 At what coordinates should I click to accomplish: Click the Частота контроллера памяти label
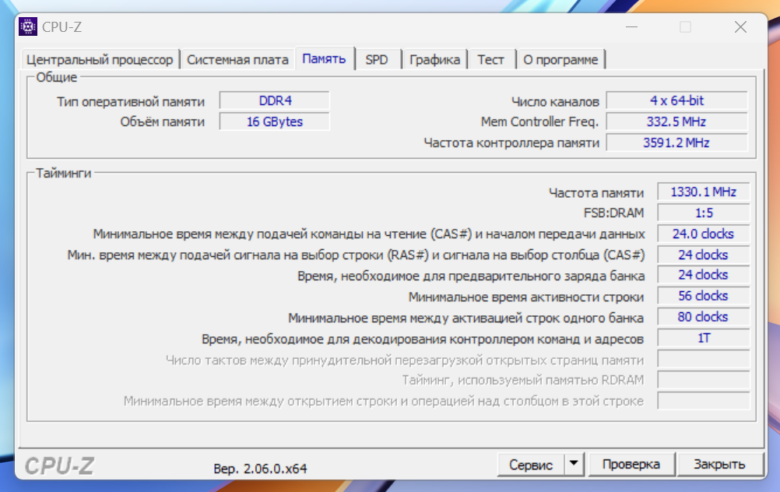(511, 143)
